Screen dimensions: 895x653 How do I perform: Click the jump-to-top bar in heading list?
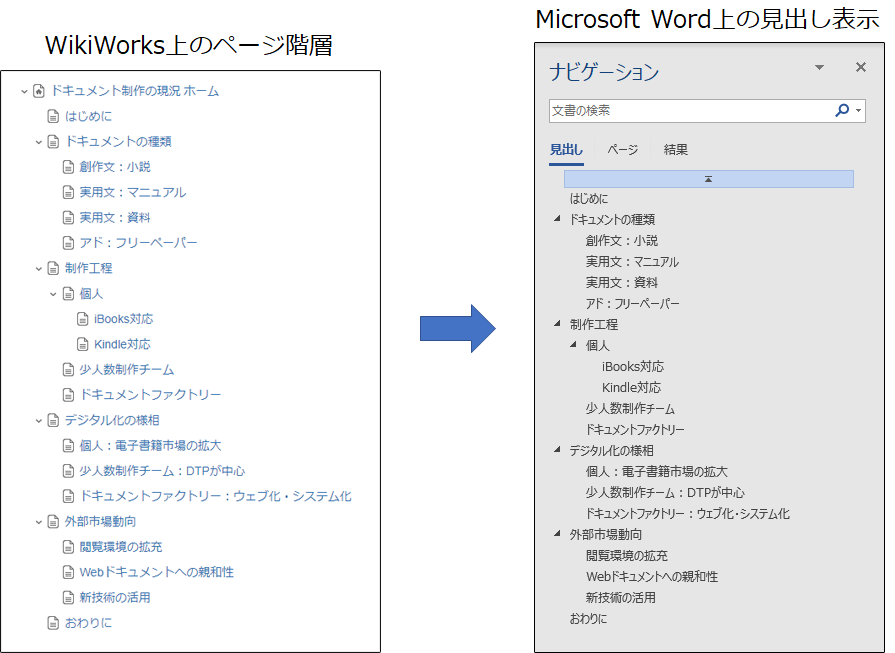point(708,179)
